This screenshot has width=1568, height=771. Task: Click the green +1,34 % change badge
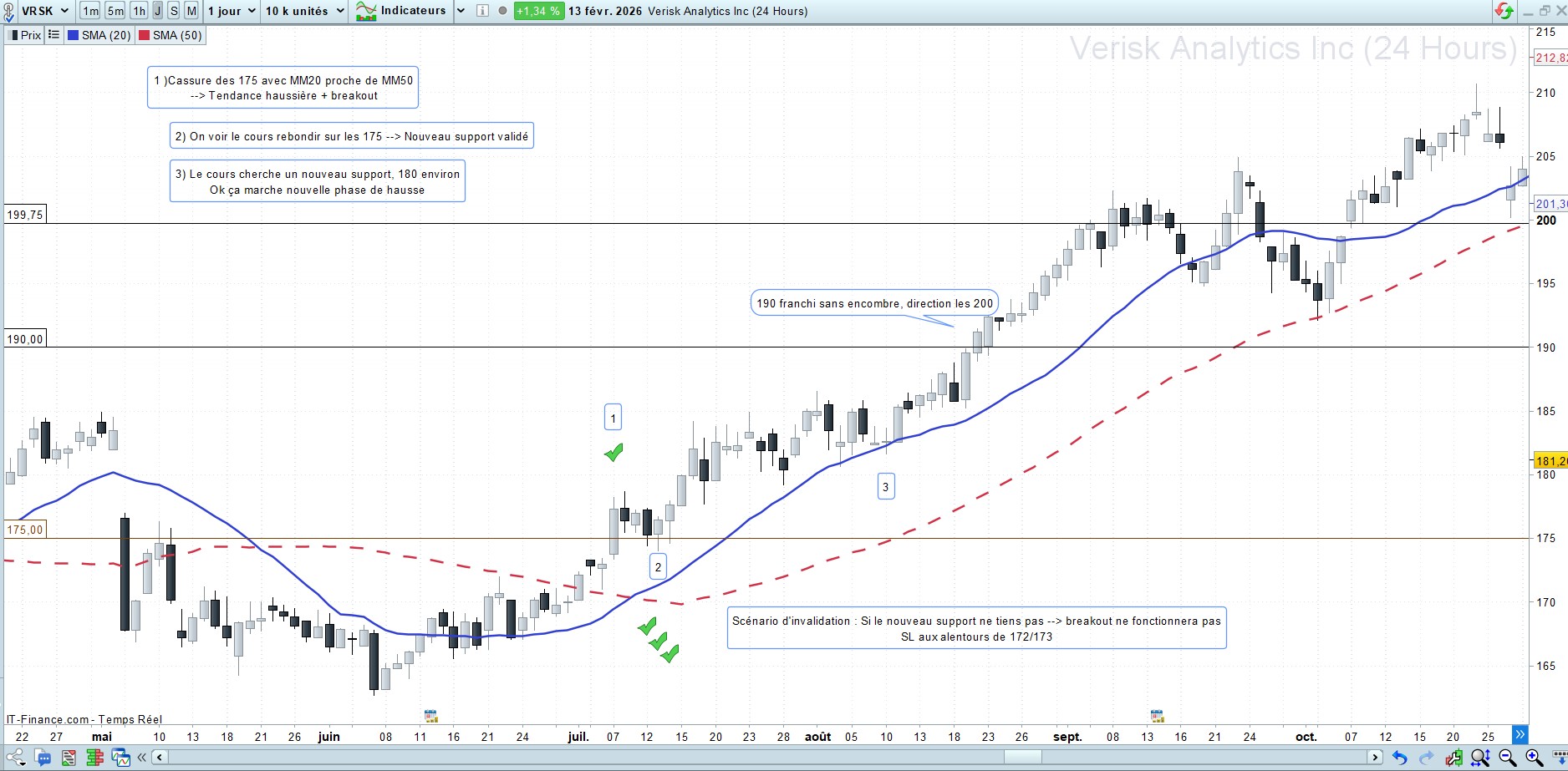tap(538, 11)
